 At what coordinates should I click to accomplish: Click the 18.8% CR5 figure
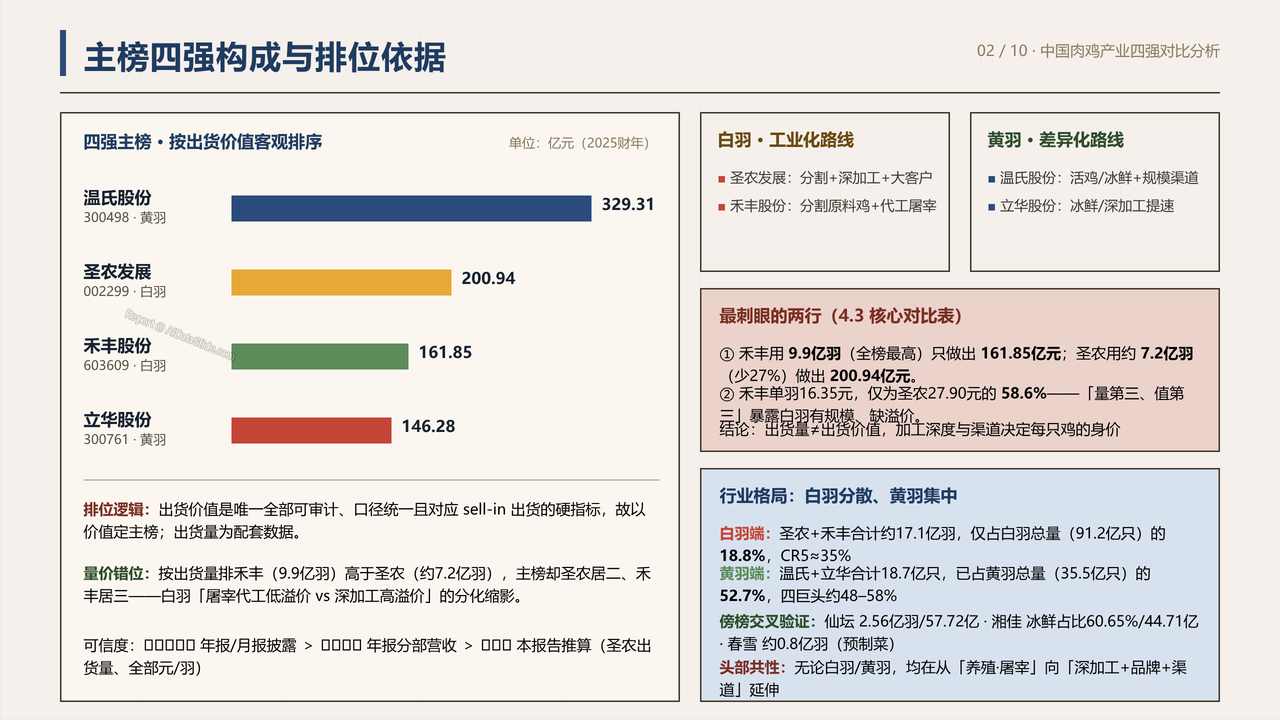(785, 555)
